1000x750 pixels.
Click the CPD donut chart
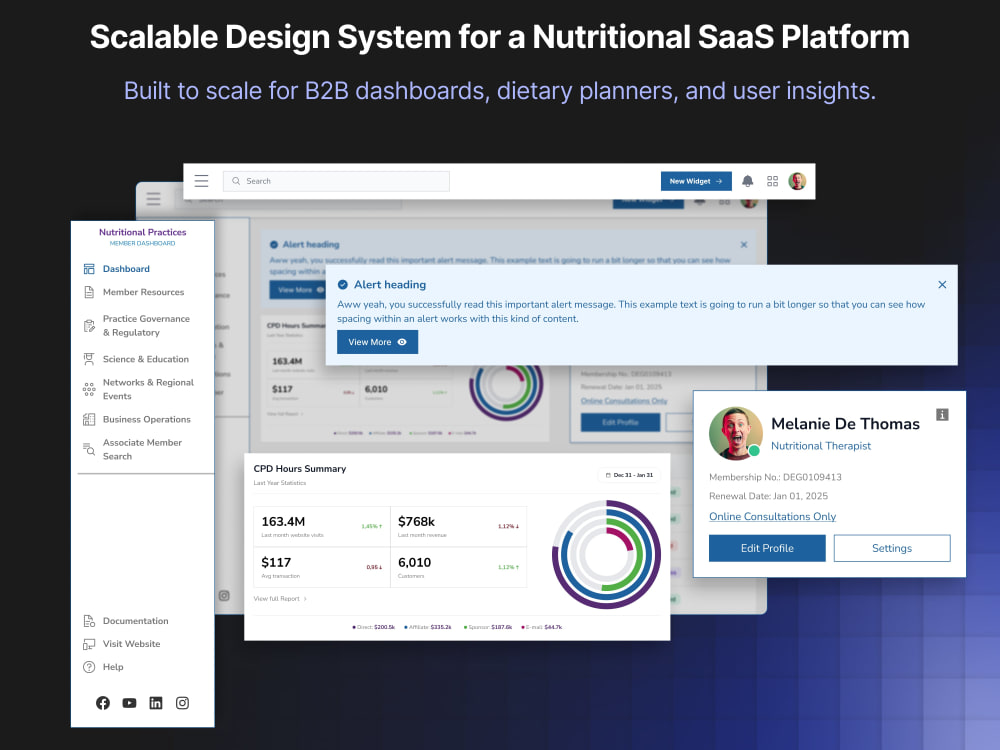(606, 554)
